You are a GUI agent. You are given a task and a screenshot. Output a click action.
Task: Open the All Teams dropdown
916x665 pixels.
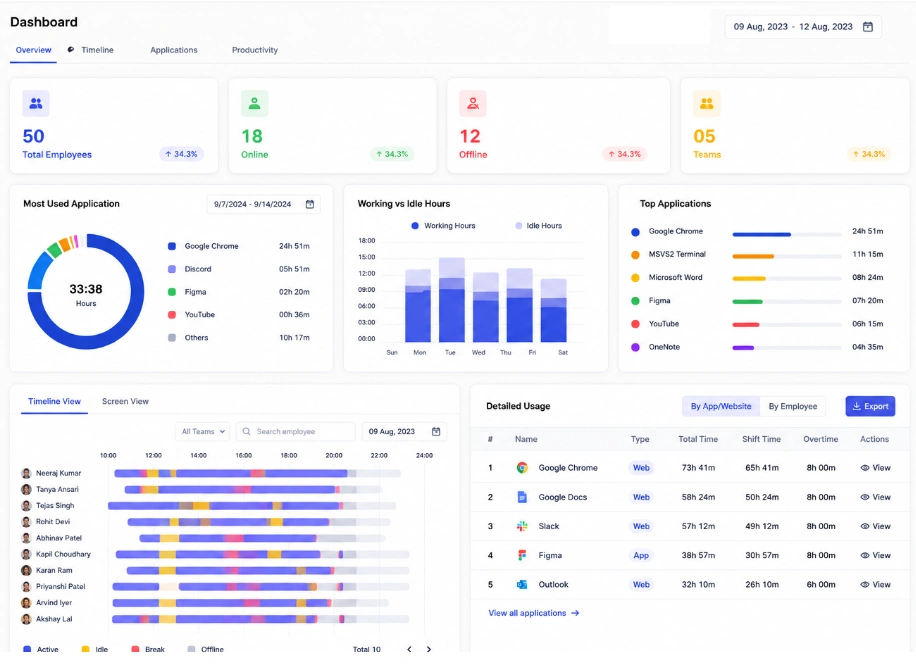click(x=203, y=431)
